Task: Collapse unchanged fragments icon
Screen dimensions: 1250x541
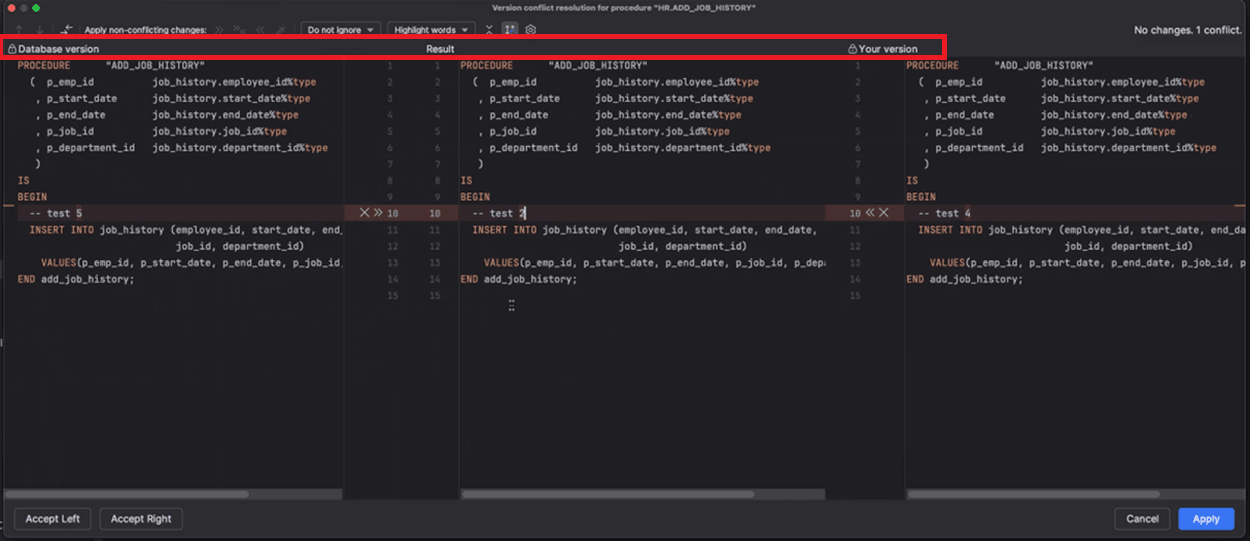Action: tap(489, 30)
